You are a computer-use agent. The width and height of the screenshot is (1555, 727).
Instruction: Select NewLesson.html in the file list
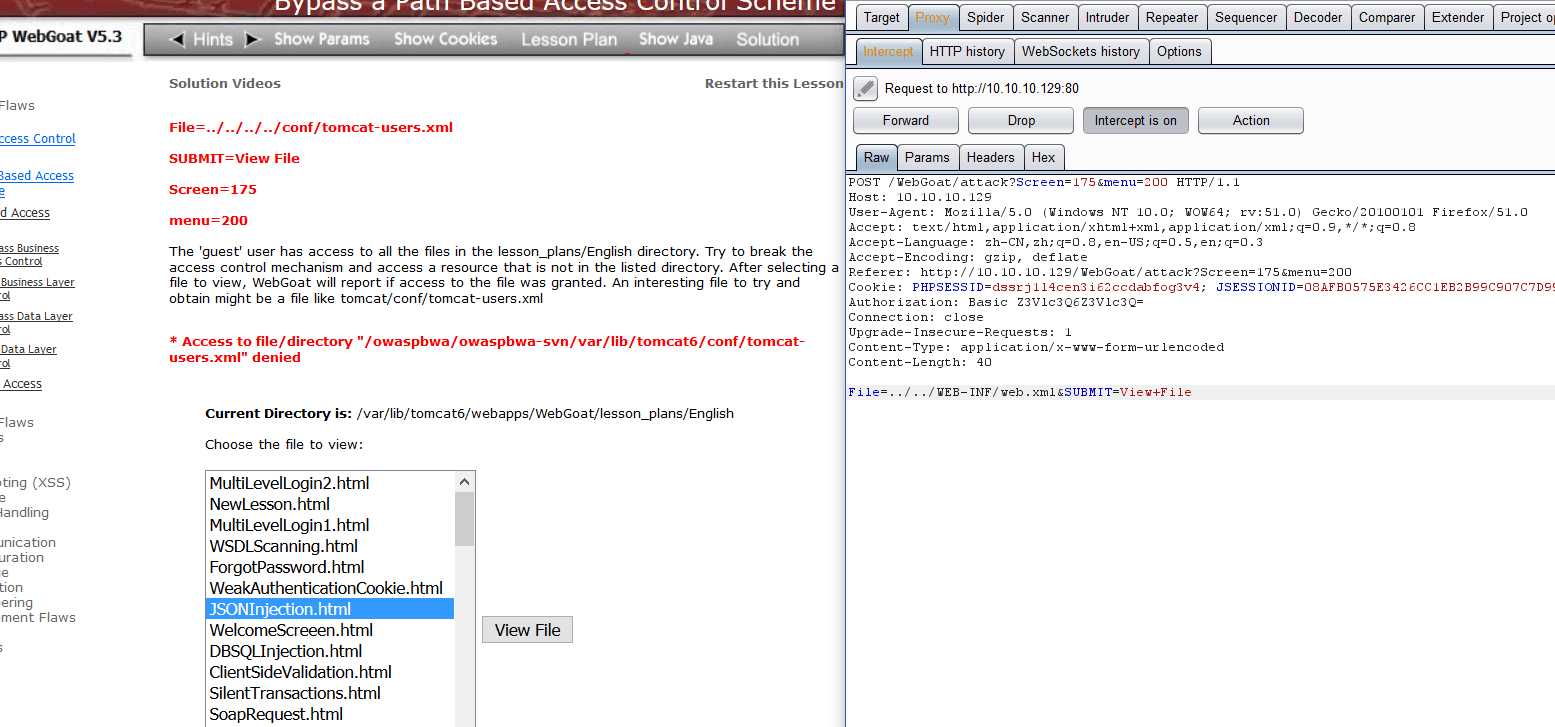[330, 504]
